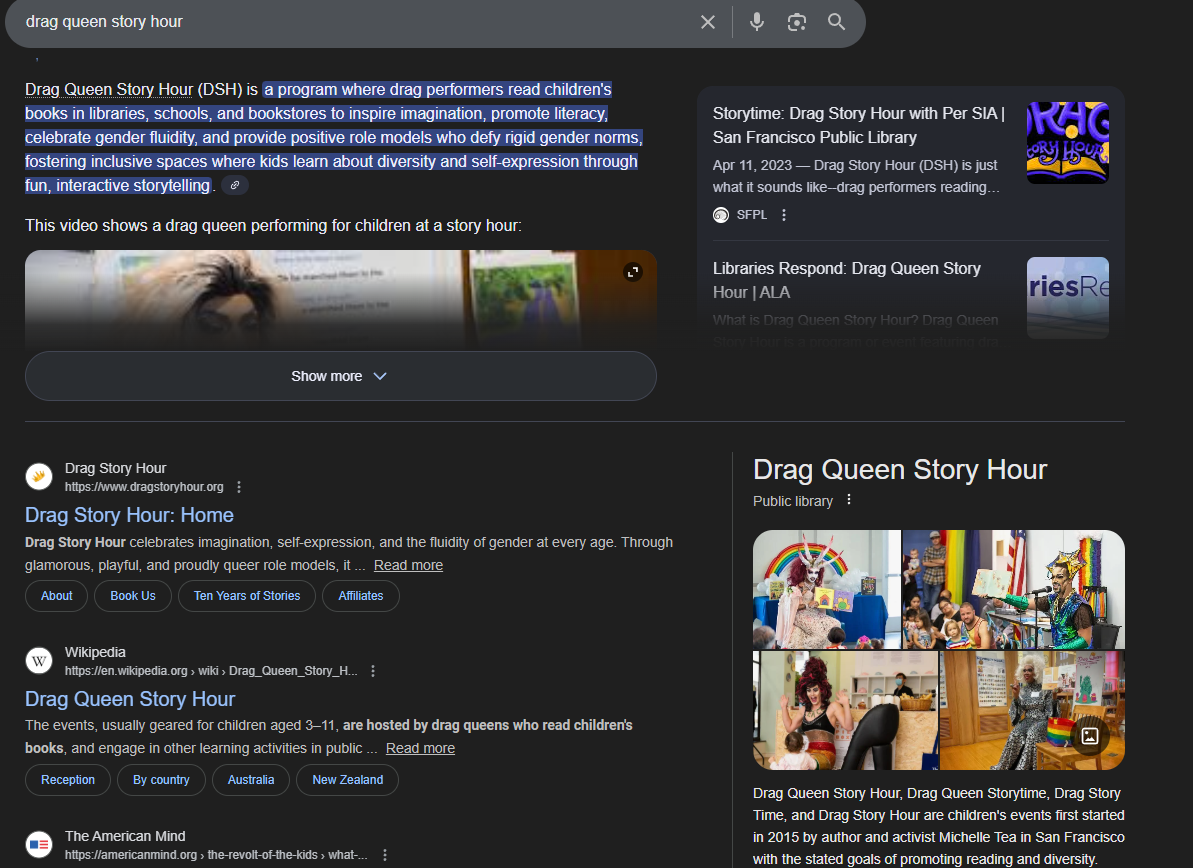This screenshot has height=868, width=1193.
Task: Click in the search text field
Action: (x=350, y=22)
